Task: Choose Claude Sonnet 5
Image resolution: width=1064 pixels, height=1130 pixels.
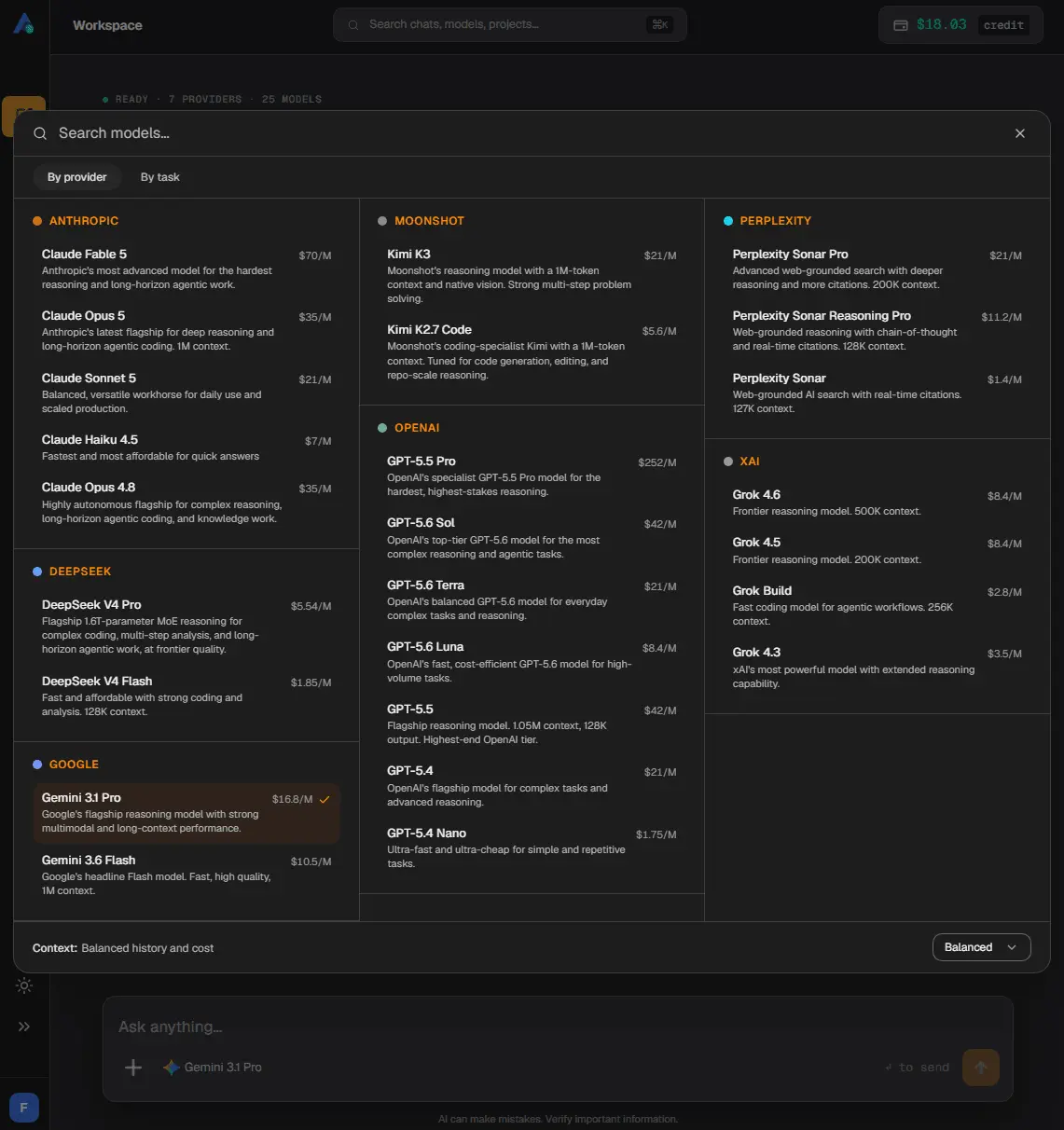Action: [x=187, y=393]
